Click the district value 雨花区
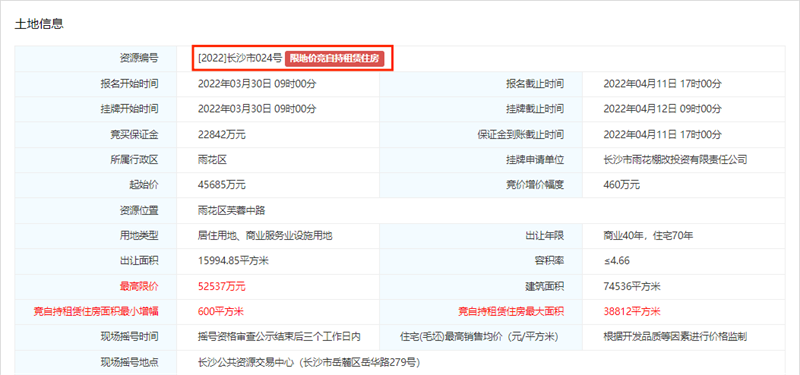Screen dimensions: 800x375 tap(212, 160)
